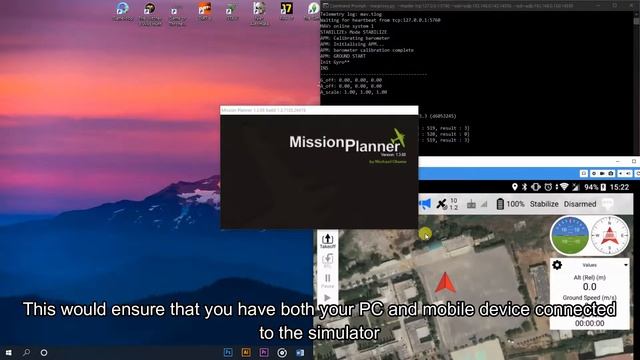Tap the RC telemetry radio icon
The width and height of the screenshot is (640, 360).
coord(471,204)
